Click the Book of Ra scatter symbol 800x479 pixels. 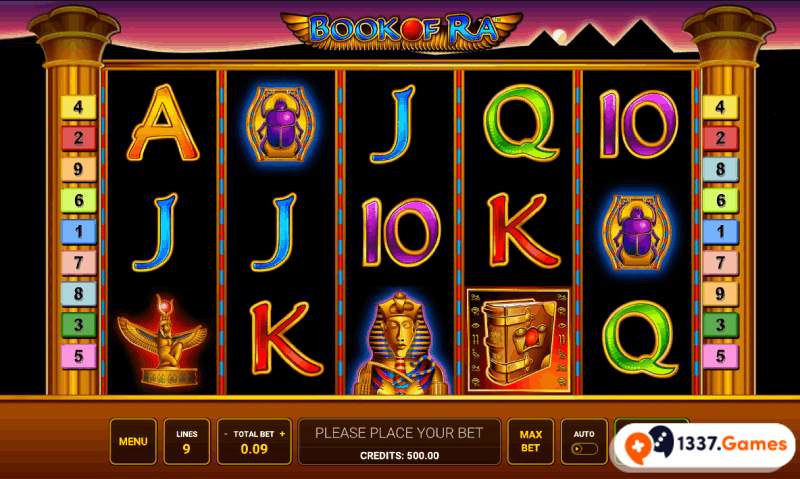518,340
